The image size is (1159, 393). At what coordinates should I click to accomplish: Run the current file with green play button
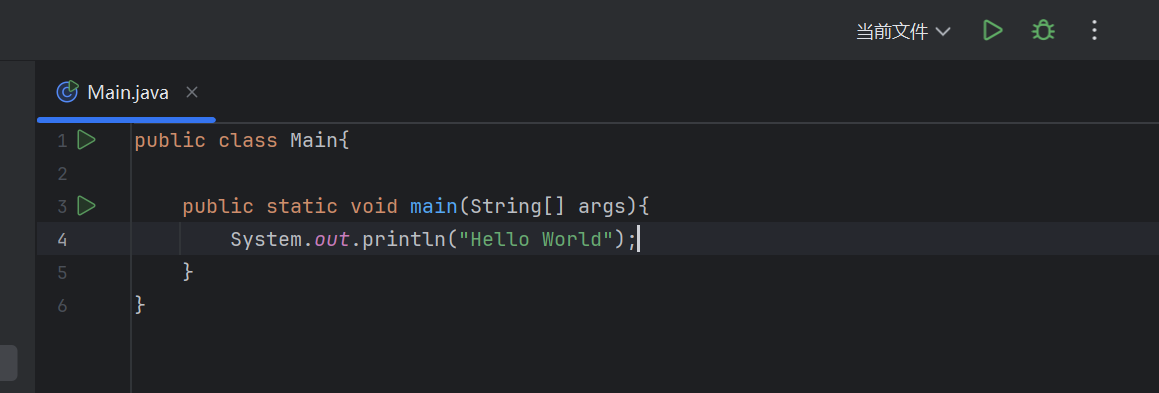pos(993,30)
